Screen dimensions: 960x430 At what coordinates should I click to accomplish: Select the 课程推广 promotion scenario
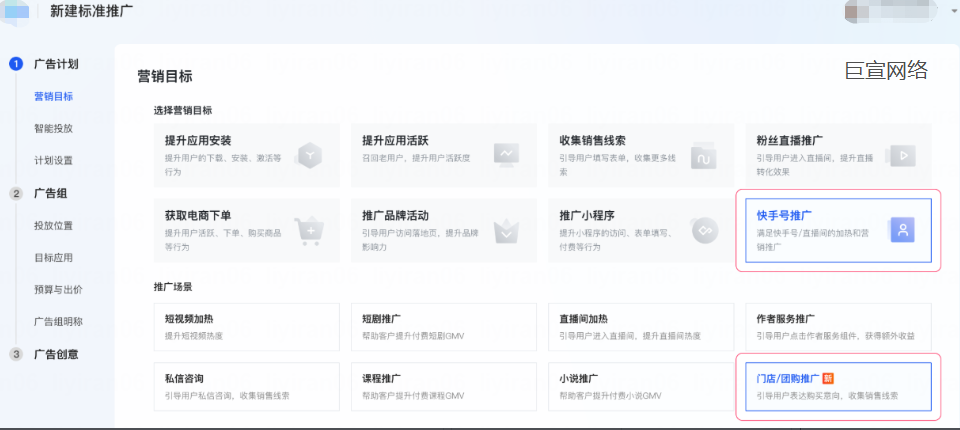coord(444,387)
